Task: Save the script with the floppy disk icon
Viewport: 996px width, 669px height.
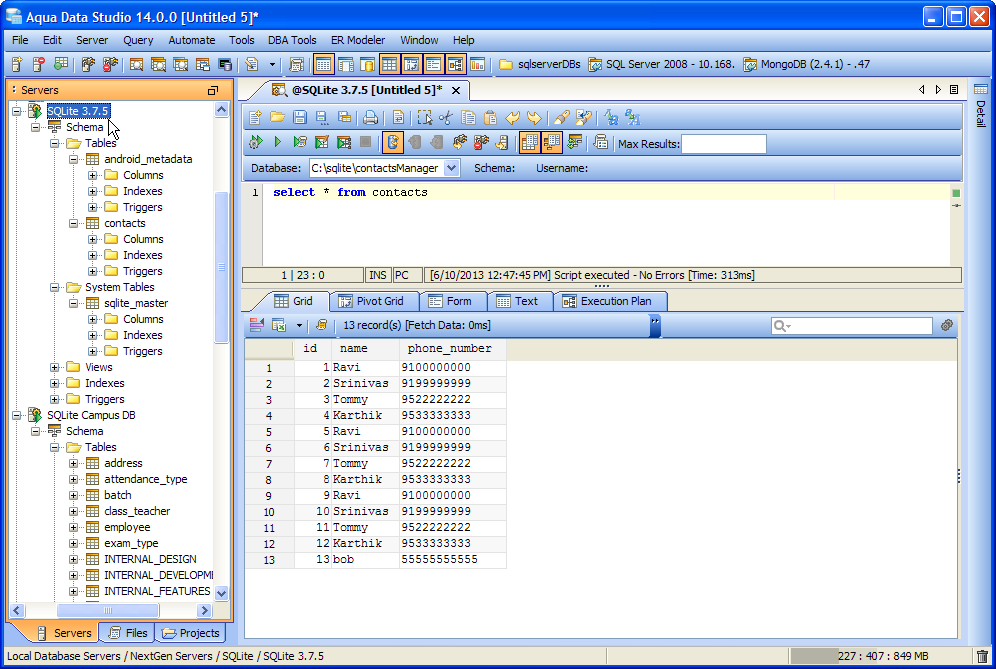Action: point(300,118)
